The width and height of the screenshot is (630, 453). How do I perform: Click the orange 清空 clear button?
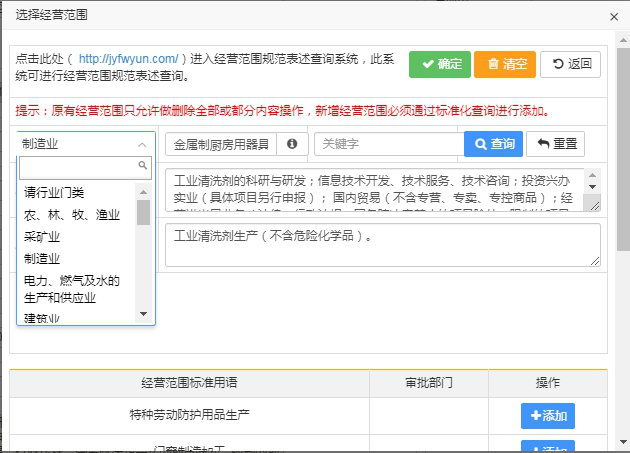coord(506,64)
